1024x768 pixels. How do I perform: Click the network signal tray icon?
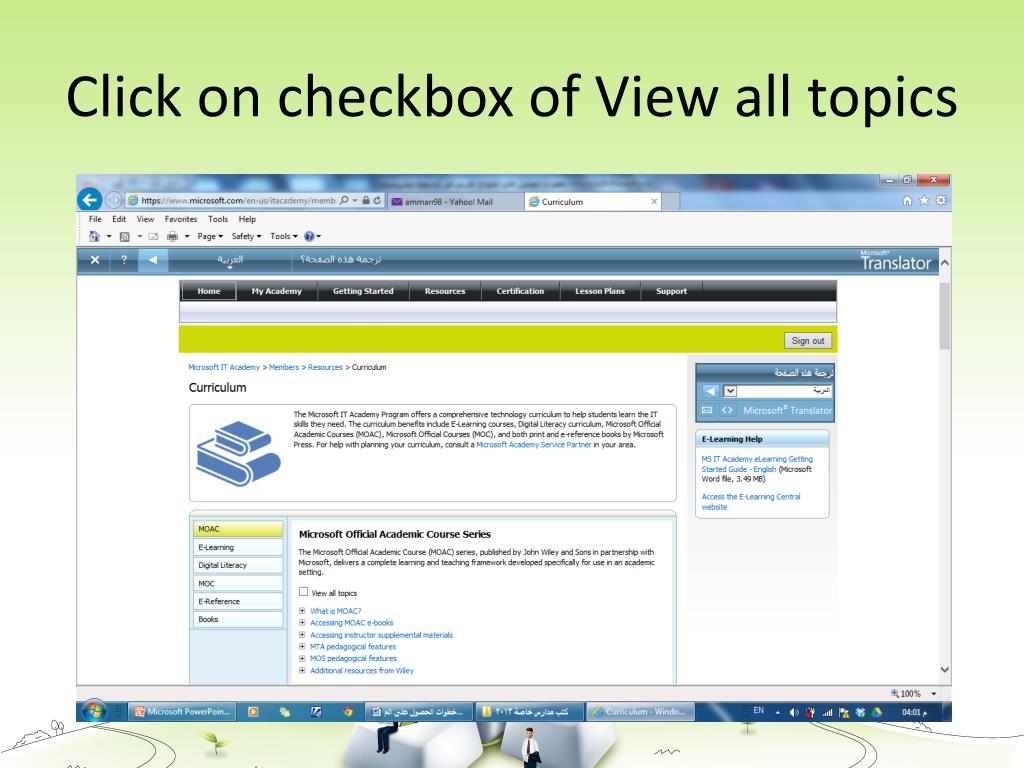[827, 712]
